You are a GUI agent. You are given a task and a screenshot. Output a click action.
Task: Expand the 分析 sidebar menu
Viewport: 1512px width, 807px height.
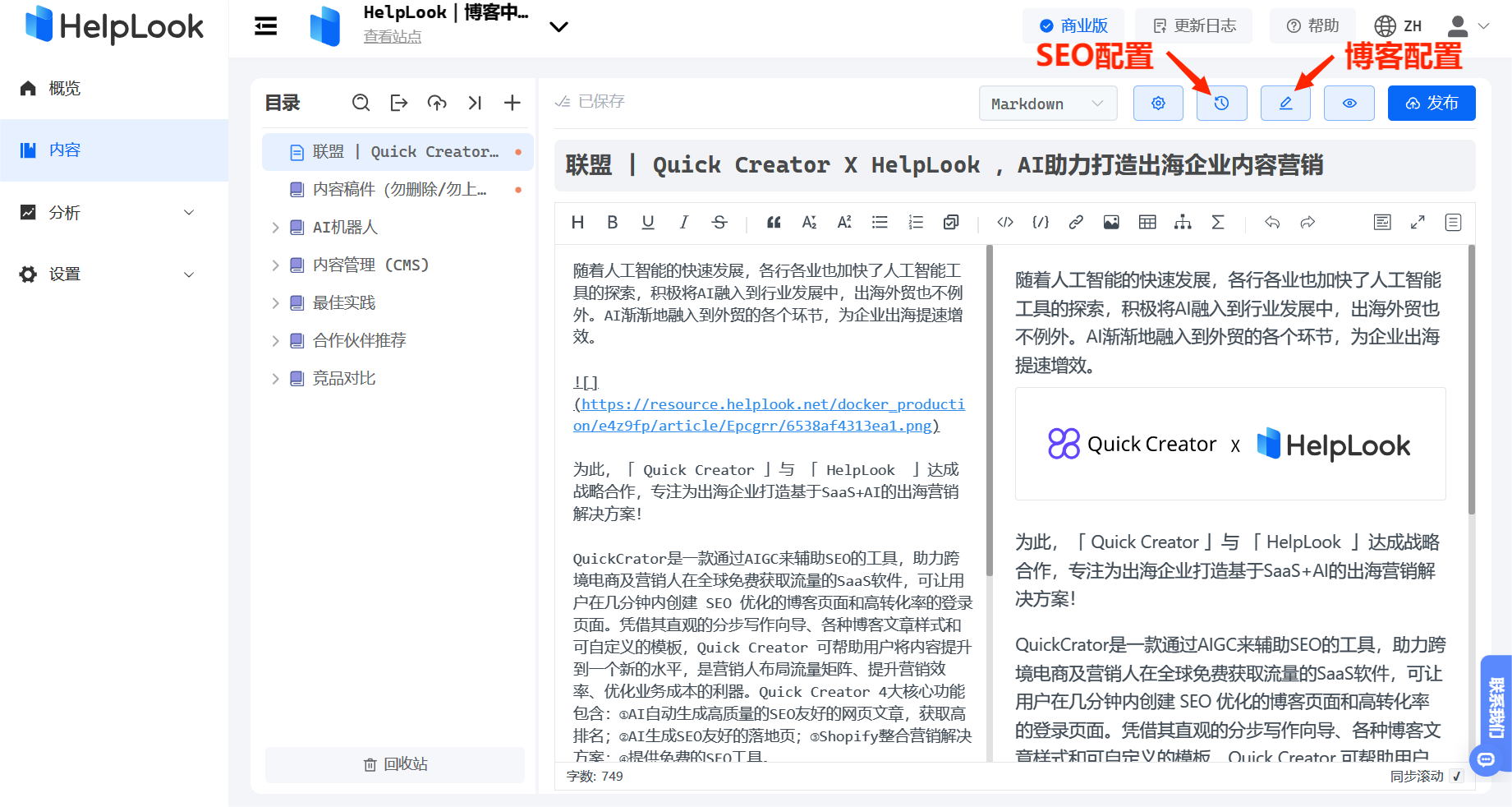[x=114, y=212]
